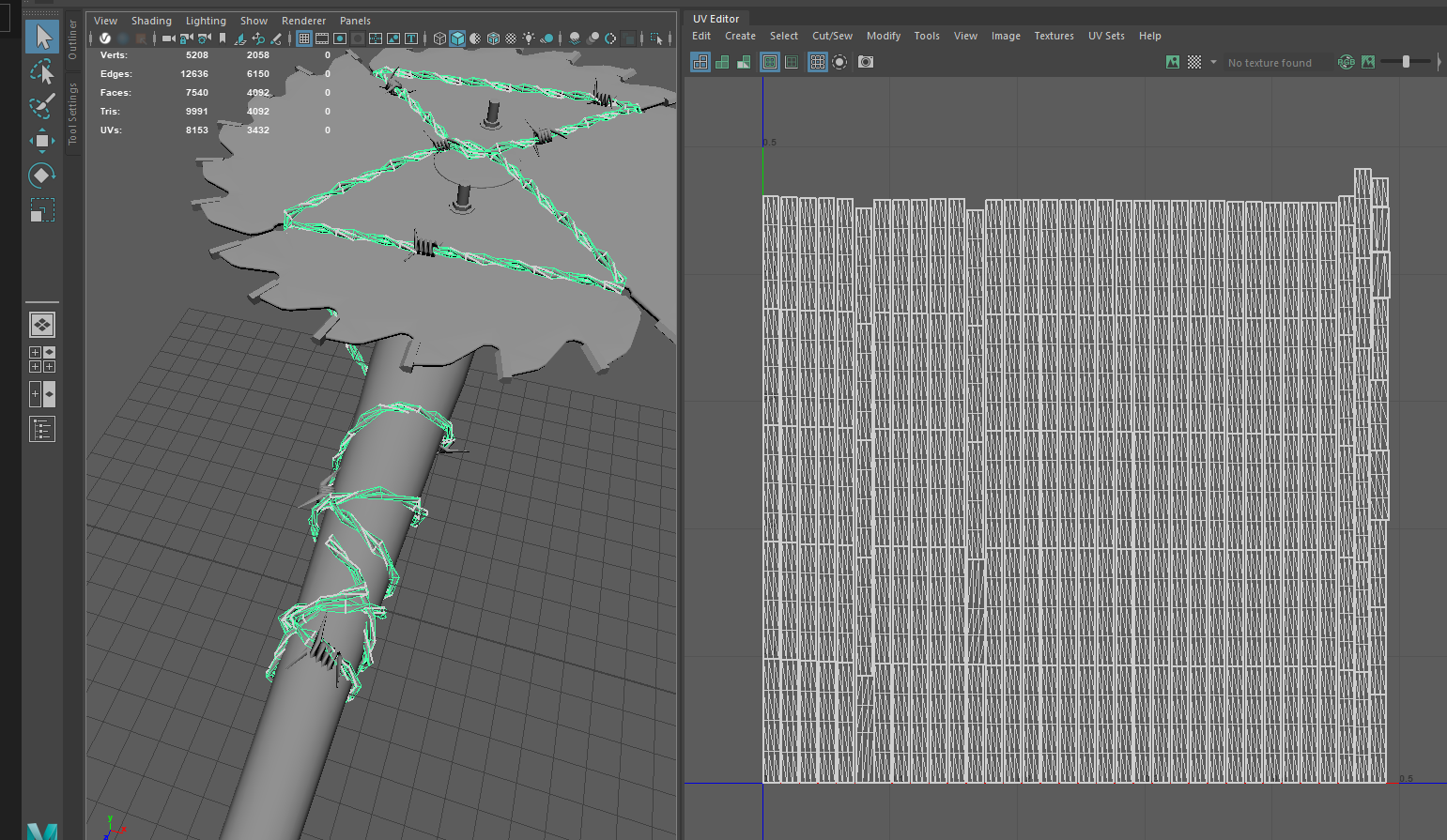Activate the Scale tool

42,210
